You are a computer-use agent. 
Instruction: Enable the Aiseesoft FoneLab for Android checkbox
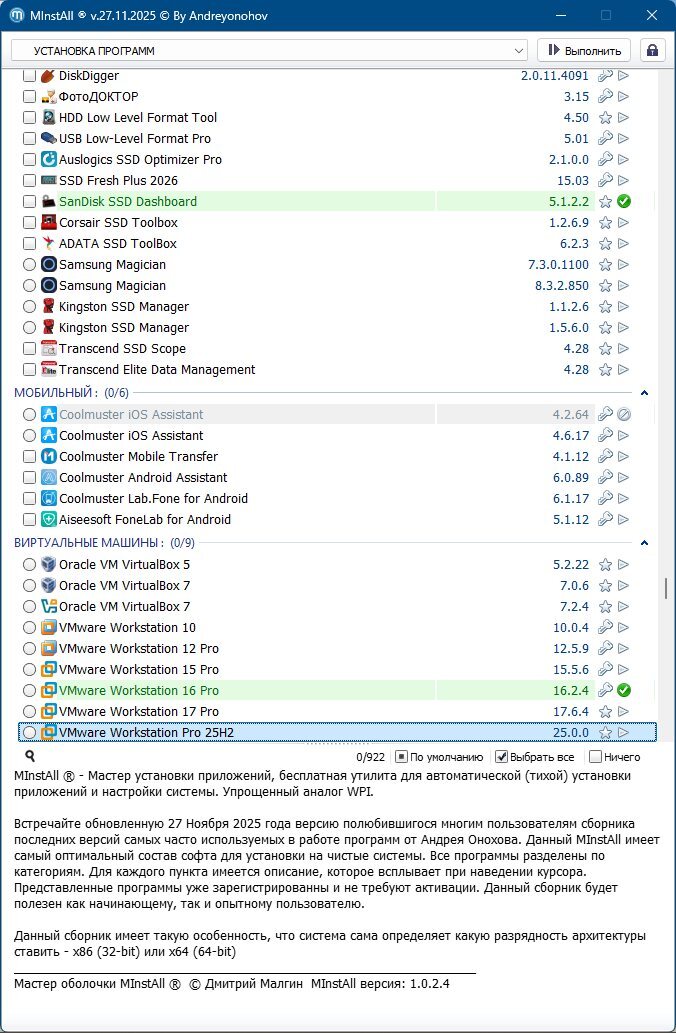pos(29,520)
